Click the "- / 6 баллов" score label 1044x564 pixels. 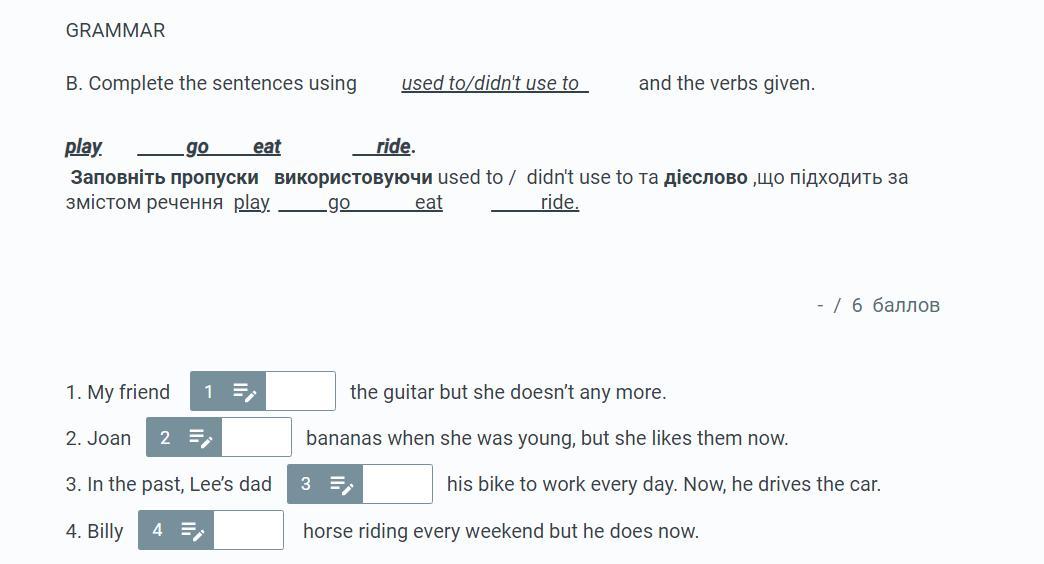(878, 305)
